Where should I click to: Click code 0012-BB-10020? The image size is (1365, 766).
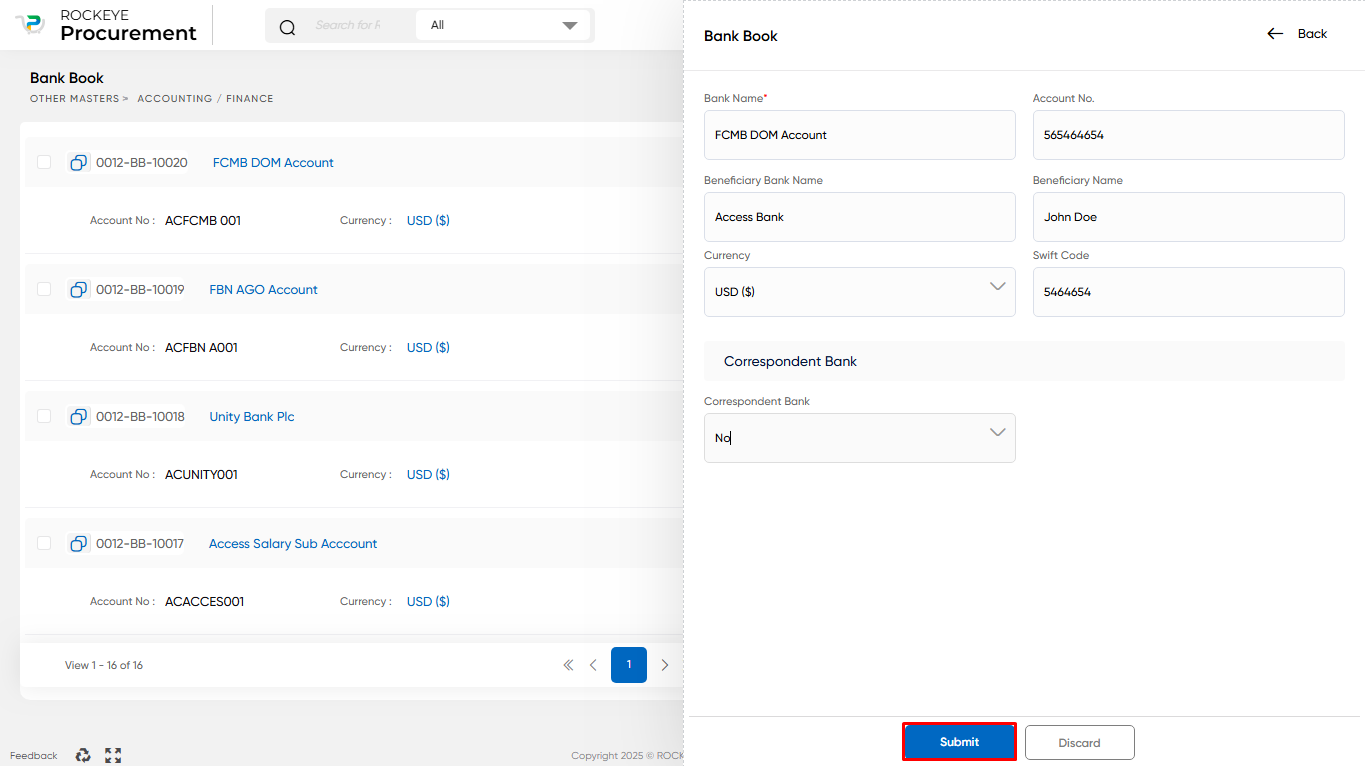pyautogui.click(x=142, y=163)
